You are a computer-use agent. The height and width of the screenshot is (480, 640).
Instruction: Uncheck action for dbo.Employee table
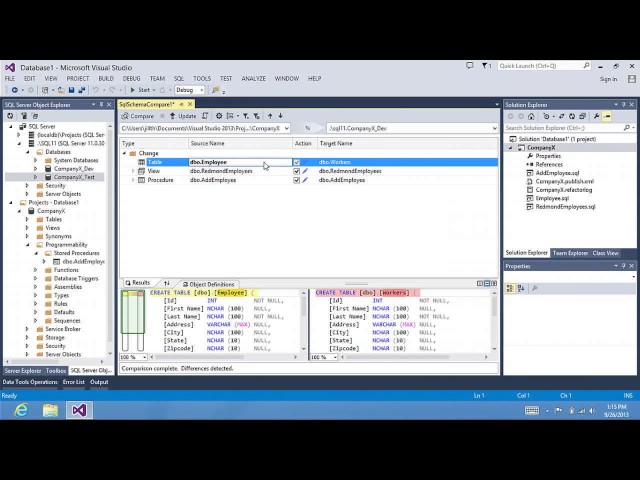[x=297, y=162]
